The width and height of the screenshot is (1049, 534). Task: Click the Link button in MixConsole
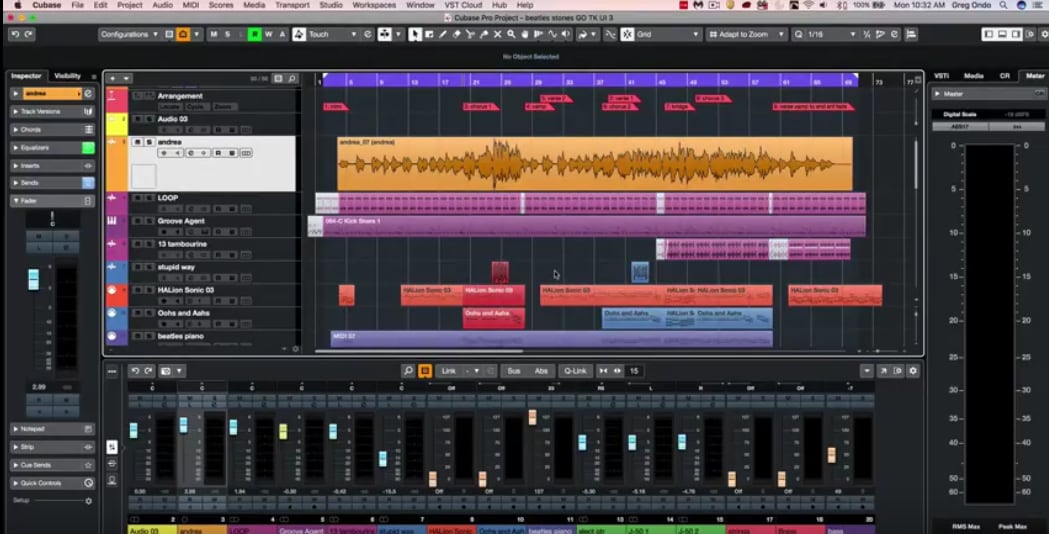448,371
